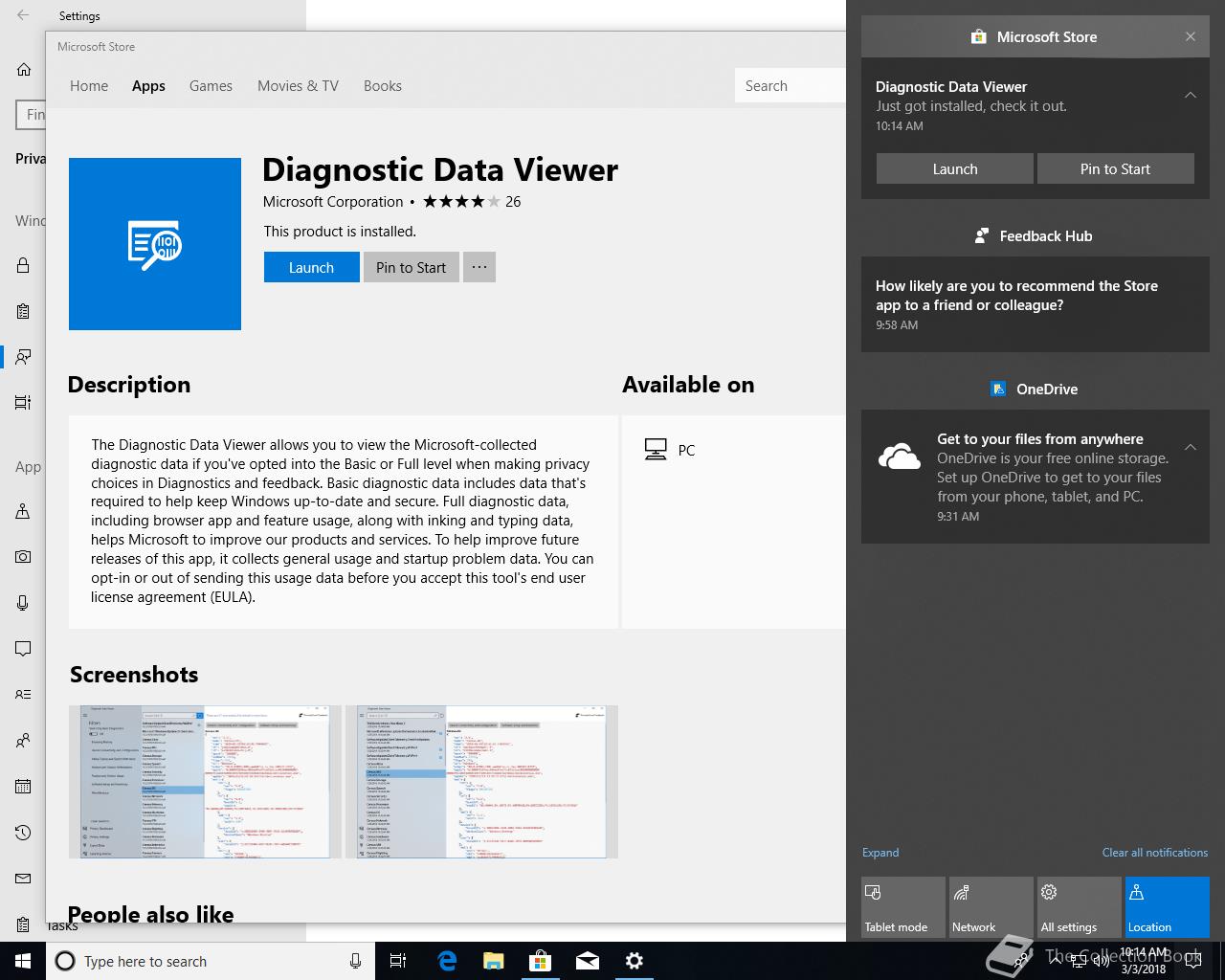The width and height of the screenshot is (1225, 980).
Task: Click the OneDrive icon in notification header
Action: (x=998, y=389)
